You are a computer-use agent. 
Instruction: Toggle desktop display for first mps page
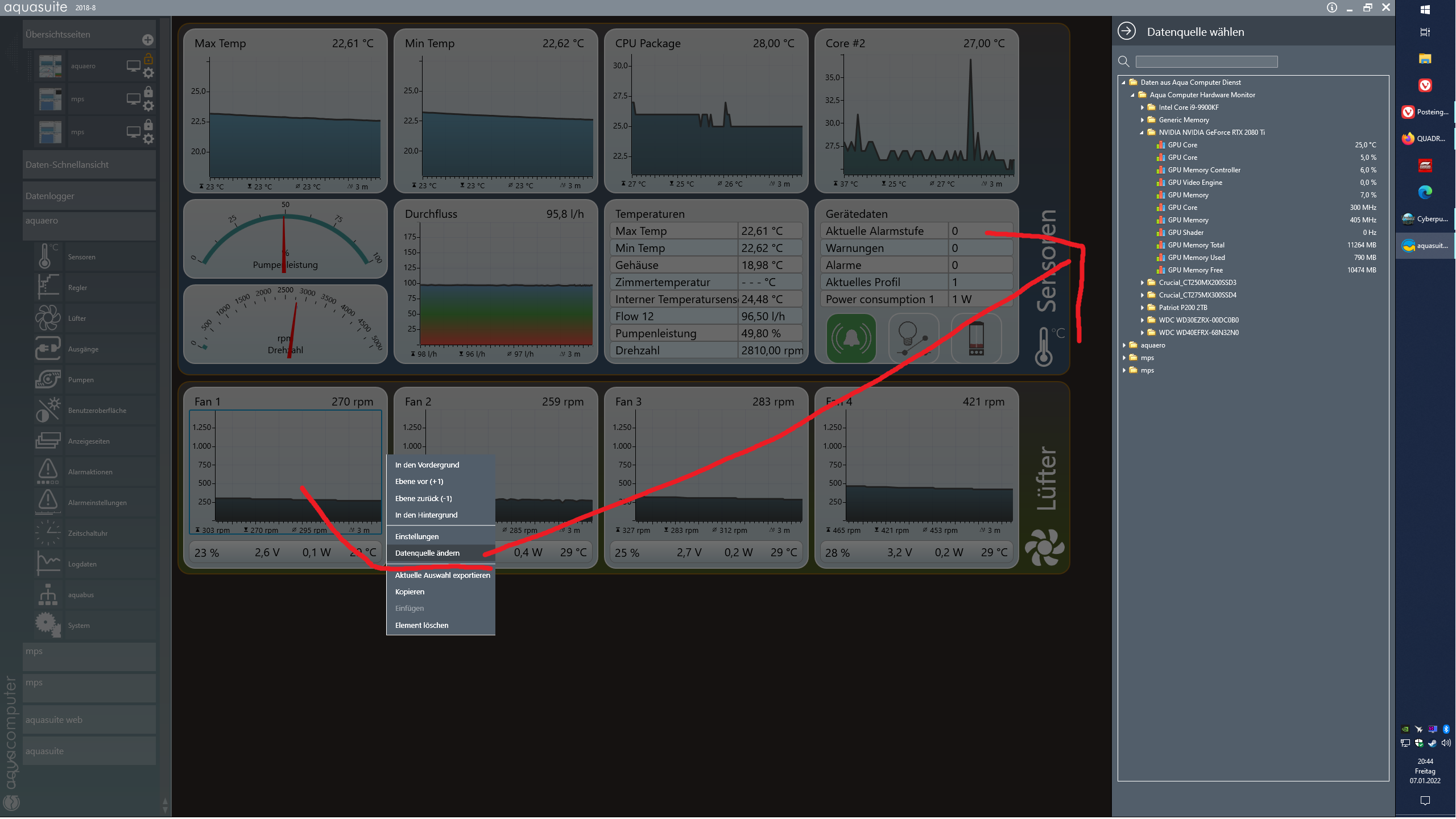coord(133,99)
